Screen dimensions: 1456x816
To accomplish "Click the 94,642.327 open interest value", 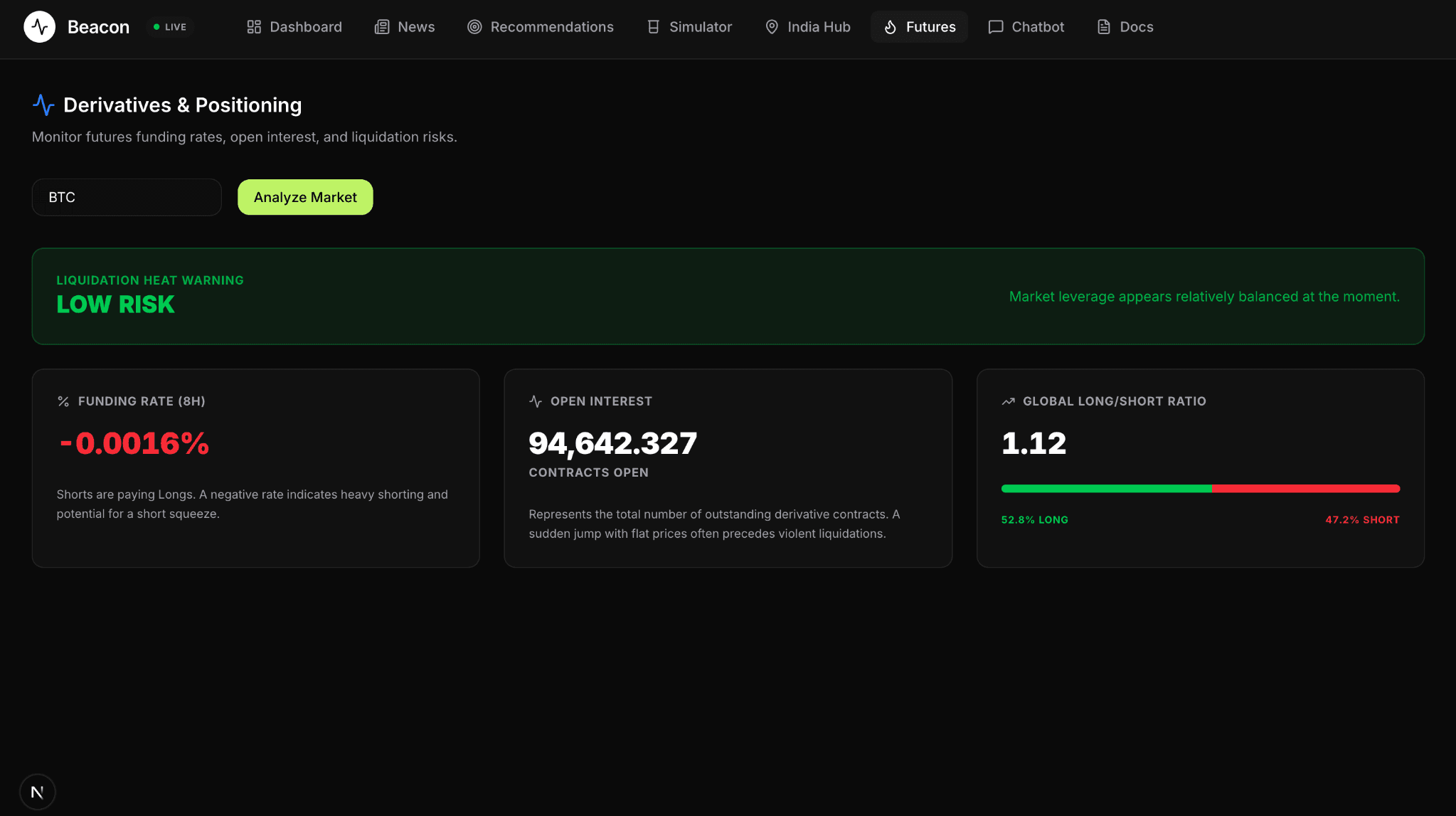I will point(612,443).
